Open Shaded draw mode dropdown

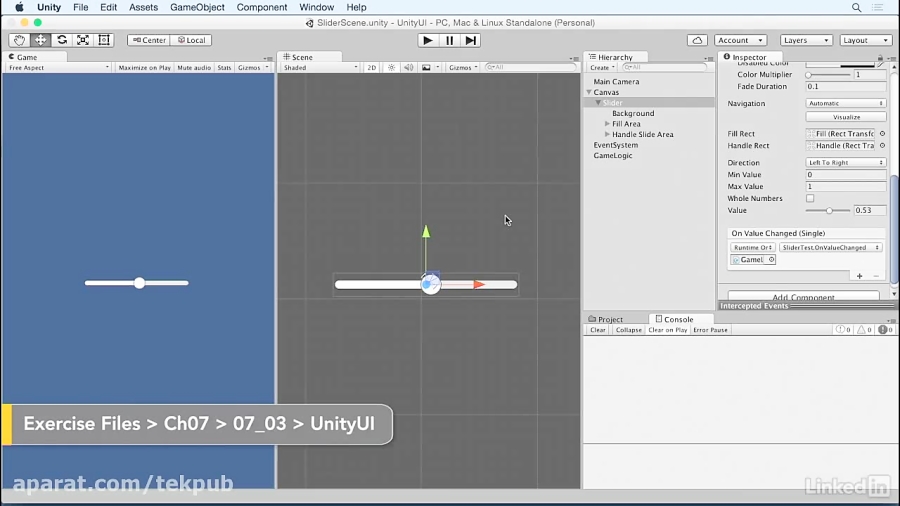(320, 67)
